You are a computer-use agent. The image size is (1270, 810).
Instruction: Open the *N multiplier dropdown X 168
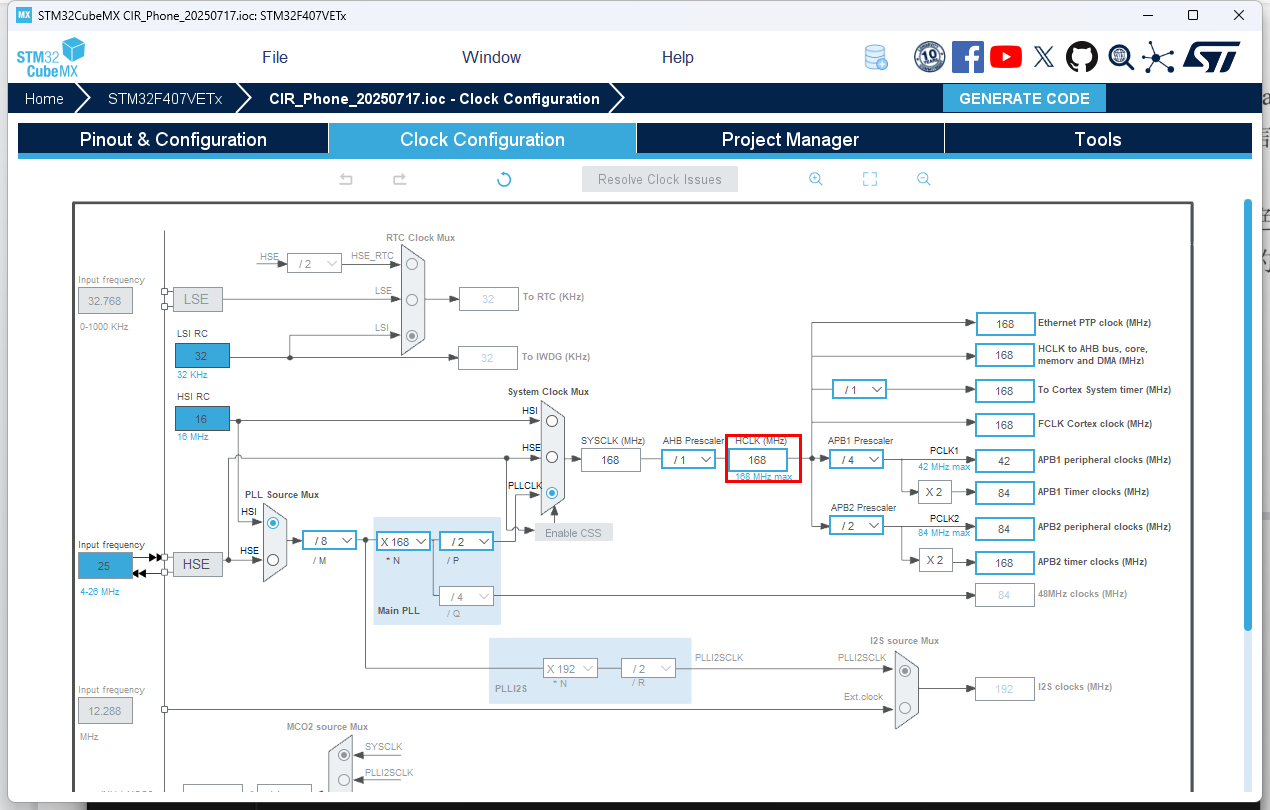click(x=404, y=541)
